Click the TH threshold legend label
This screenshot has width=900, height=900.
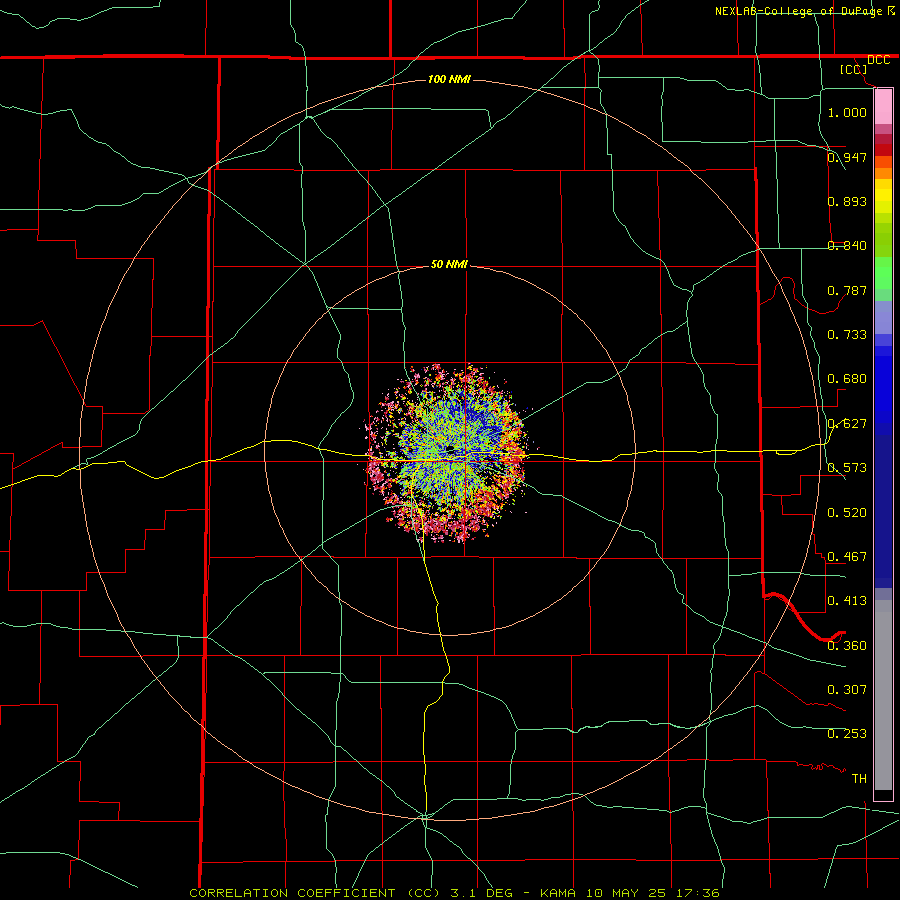859,779
